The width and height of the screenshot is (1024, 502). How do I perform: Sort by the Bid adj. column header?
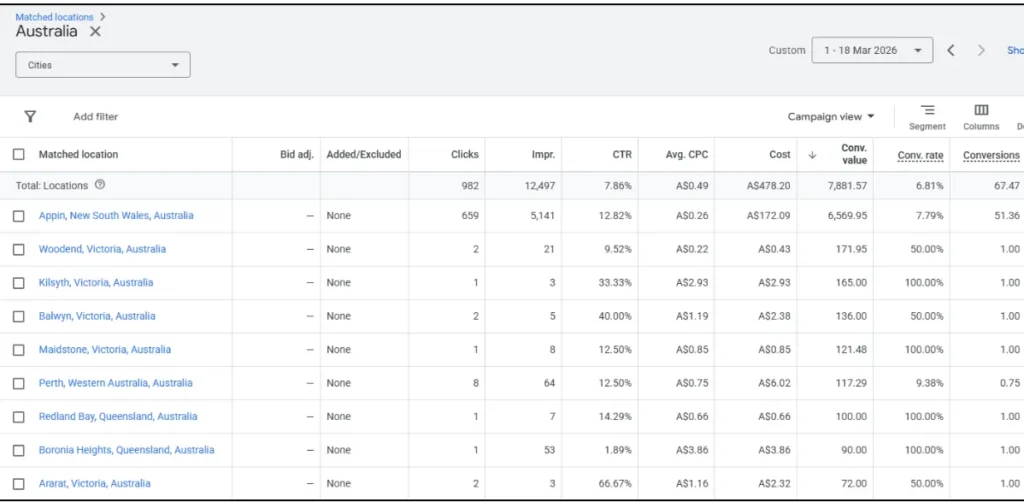(297, 155)
